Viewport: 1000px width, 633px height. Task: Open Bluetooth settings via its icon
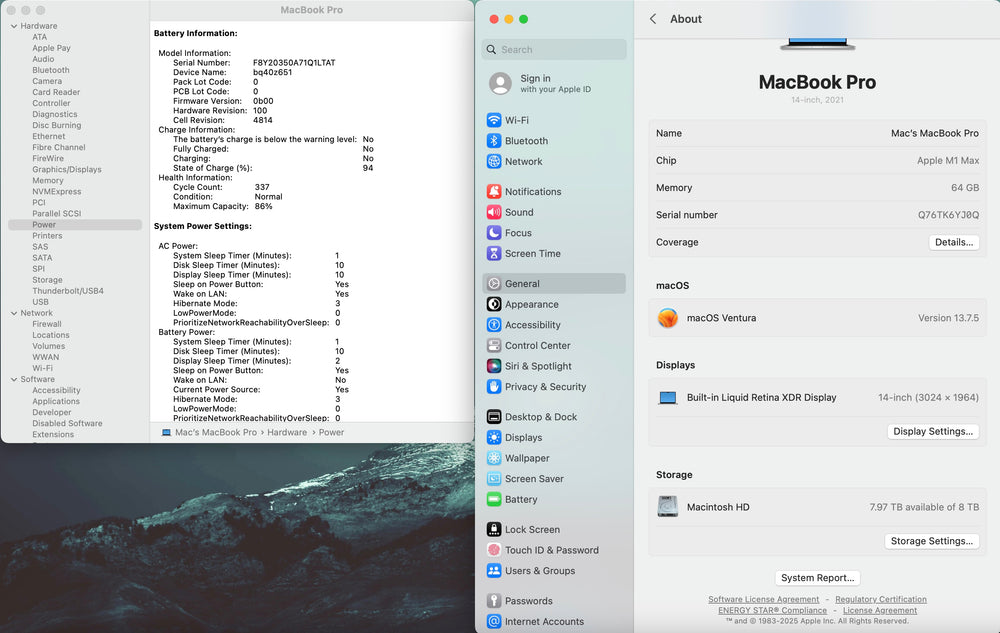click(x=494, y=141)
